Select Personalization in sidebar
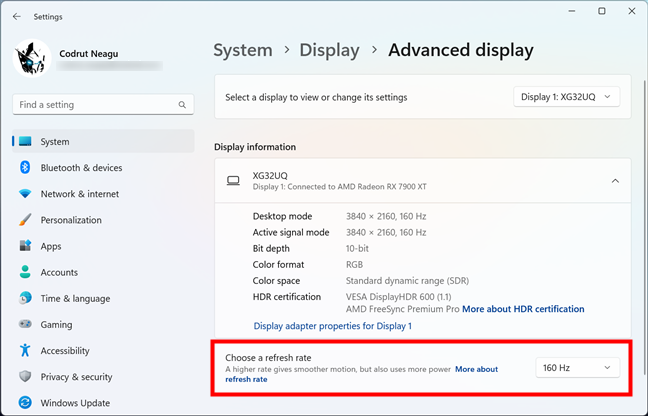This screenshot has width=648, height=416. tap(103, 220)
